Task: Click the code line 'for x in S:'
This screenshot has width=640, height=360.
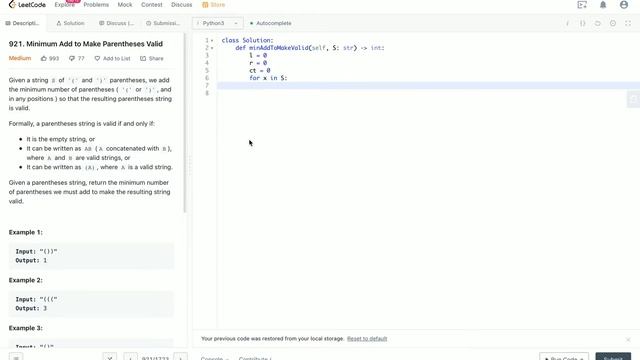Action: 268,78
